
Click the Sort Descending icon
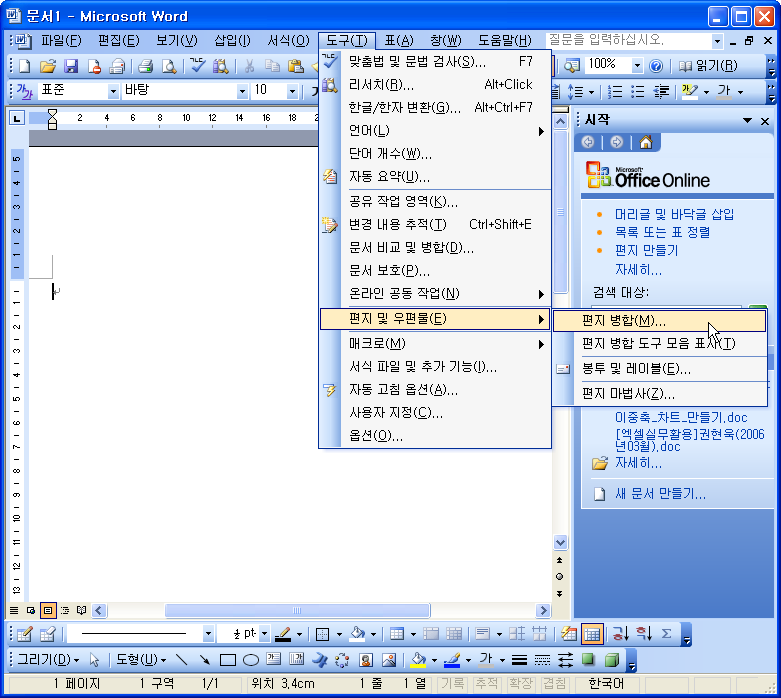point(643,634)
